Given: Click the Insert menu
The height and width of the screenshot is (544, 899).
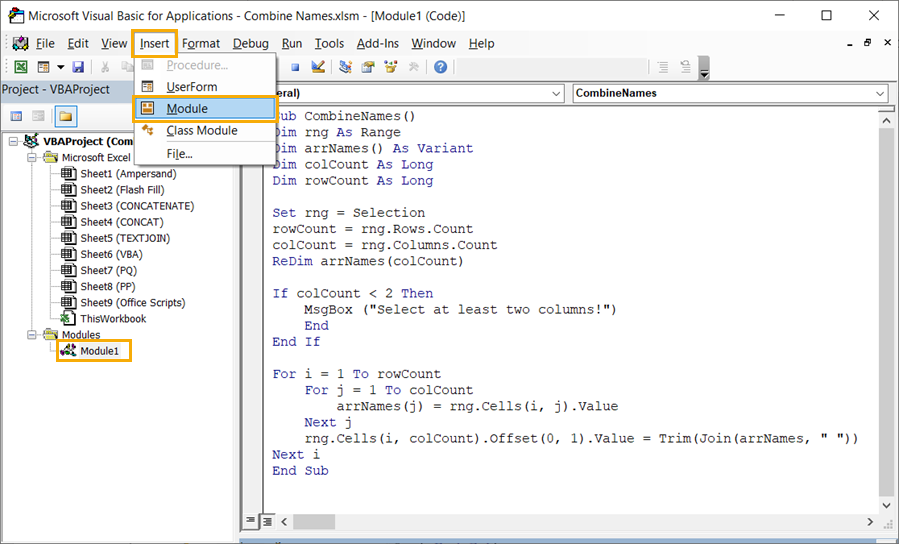Looking at the screenshot, I should coord(154,44).
